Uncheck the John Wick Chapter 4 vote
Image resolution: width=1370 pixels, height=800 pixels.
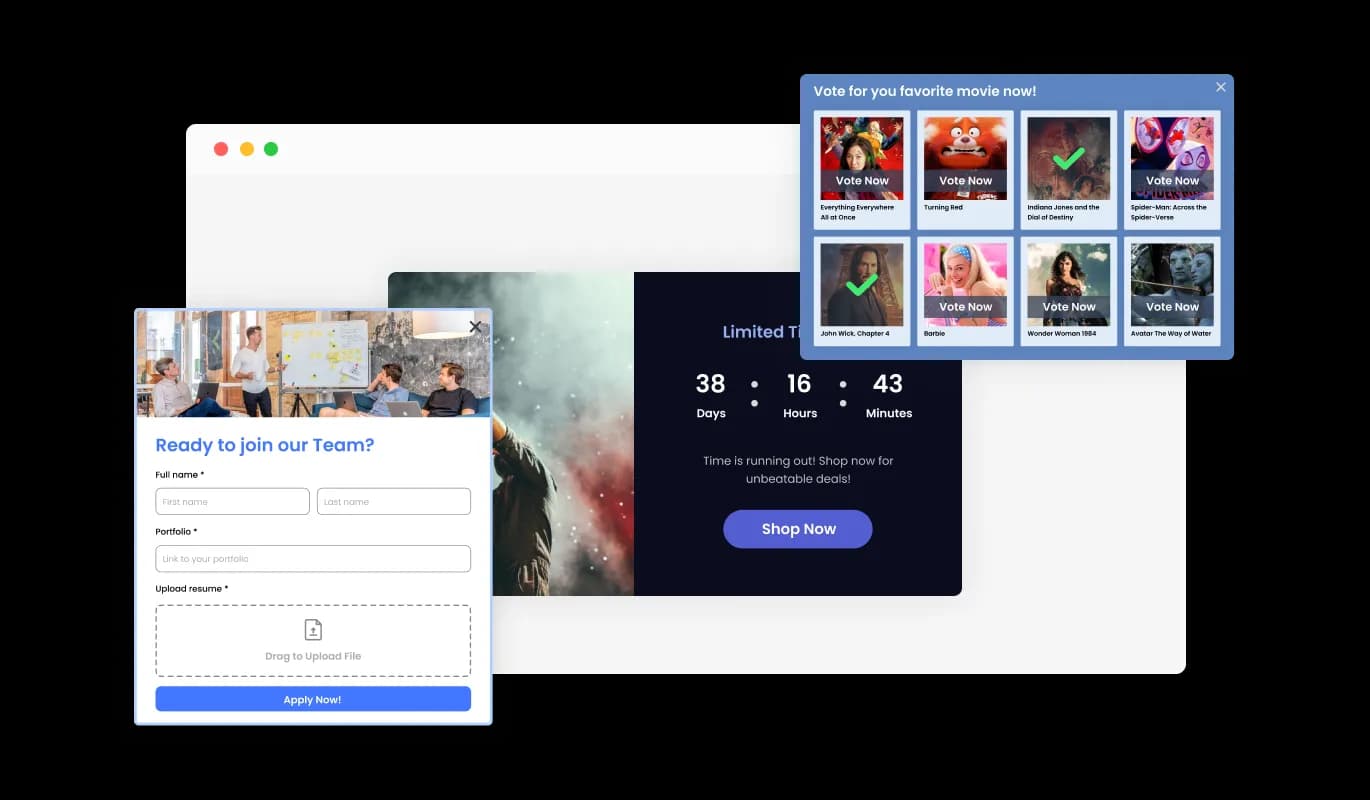tap(861, 285)
